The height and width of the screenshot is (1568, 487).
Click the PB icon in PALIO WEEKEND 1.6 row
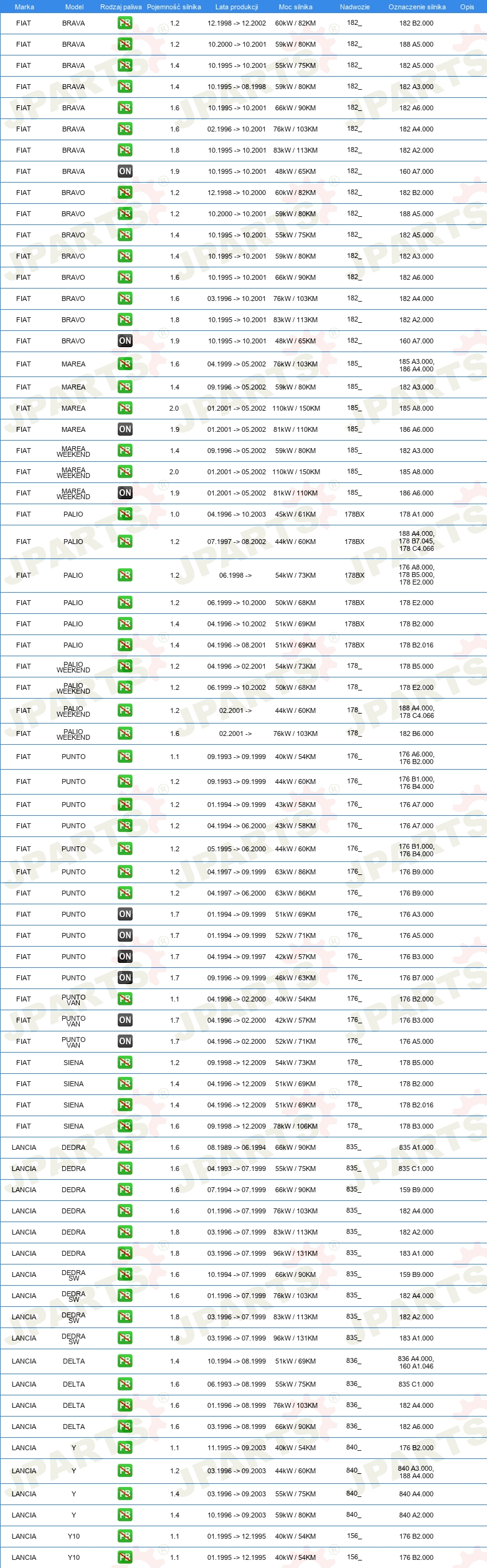pyautogui.click(x=125, y=734)
